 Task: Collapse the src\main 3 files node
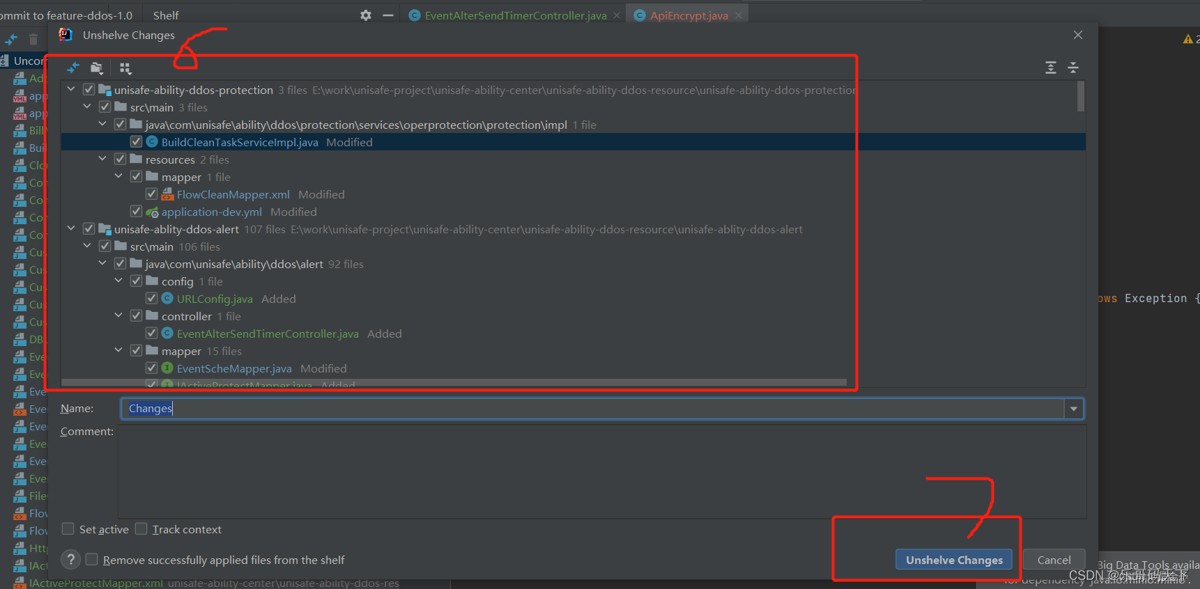click(x=88, y=107)
